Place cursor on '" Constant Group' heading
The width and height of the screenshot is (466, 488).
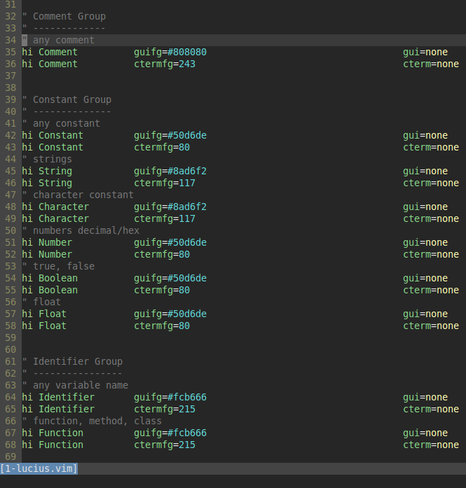pyautogui.click(x=67, y=100)
